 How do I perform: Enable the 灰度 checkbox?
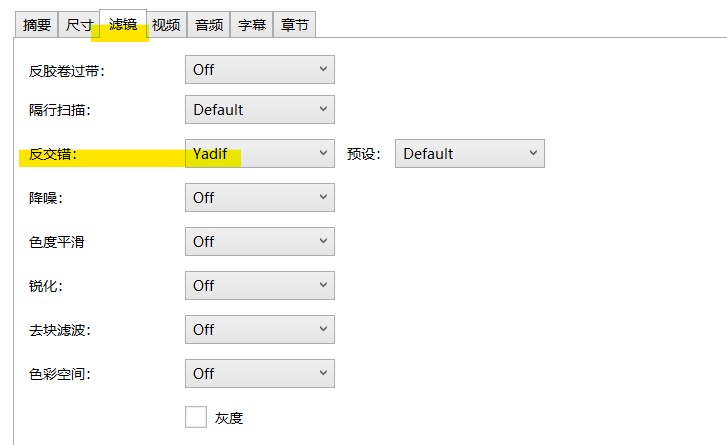coord(196,417)
